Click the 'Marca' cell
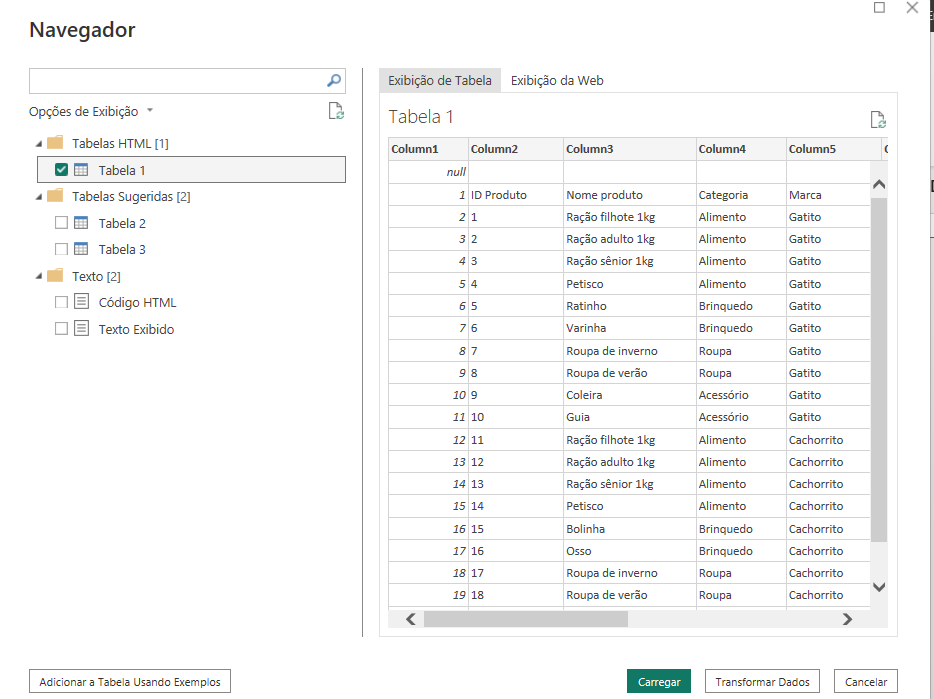934x699 pixels. point(828,195)
